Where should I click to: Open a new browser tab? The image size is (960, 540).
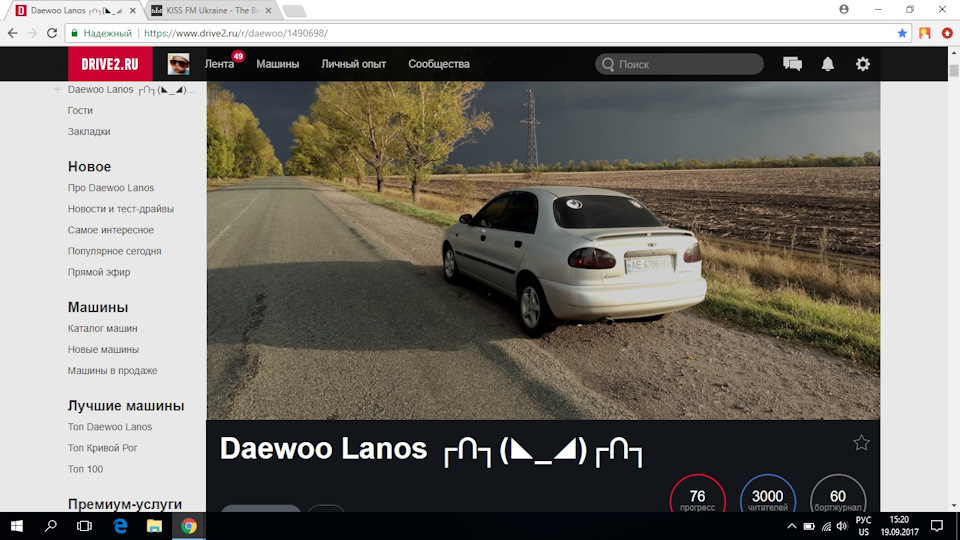(294, 10)
